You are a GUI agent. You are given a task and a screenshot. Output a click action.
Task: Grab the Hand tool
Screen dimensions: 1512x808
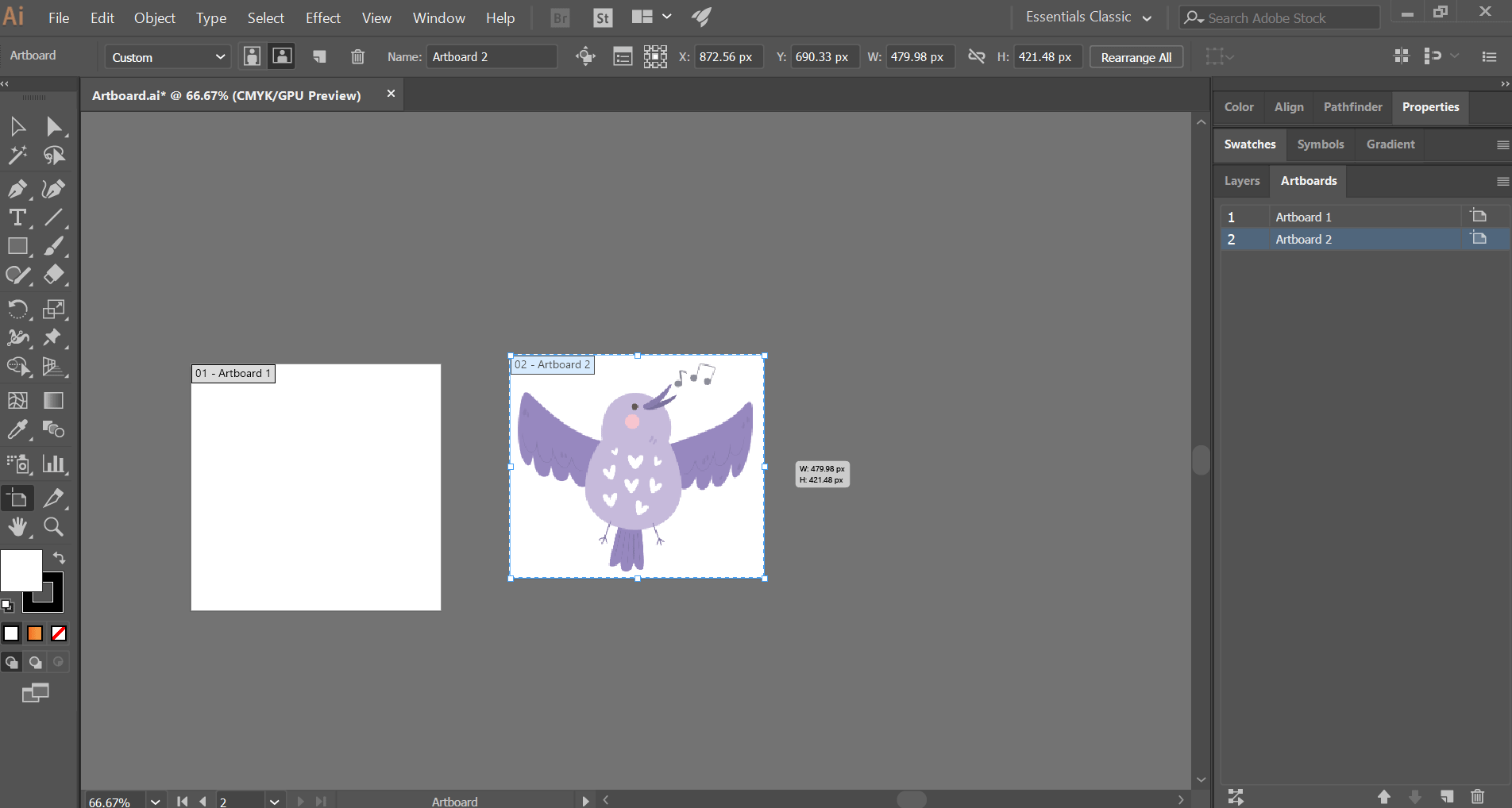[17, 526]
